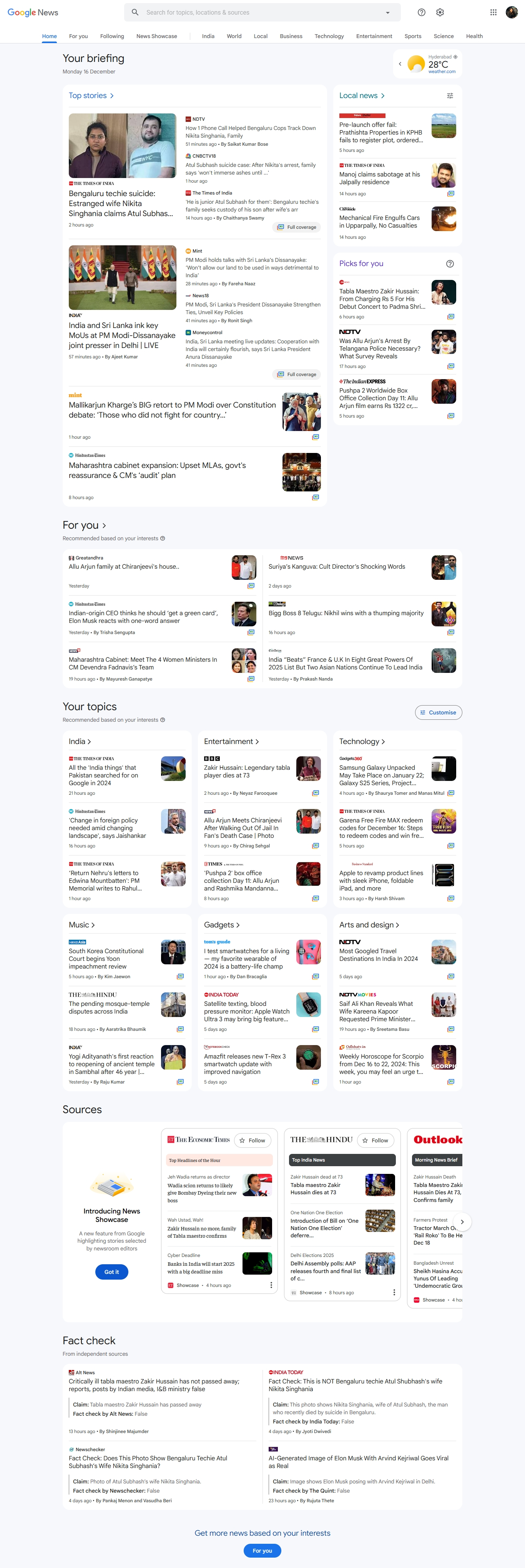525x1568 pixels.
Task: Show previous weather with left chevron
Action: coord(400,63)
